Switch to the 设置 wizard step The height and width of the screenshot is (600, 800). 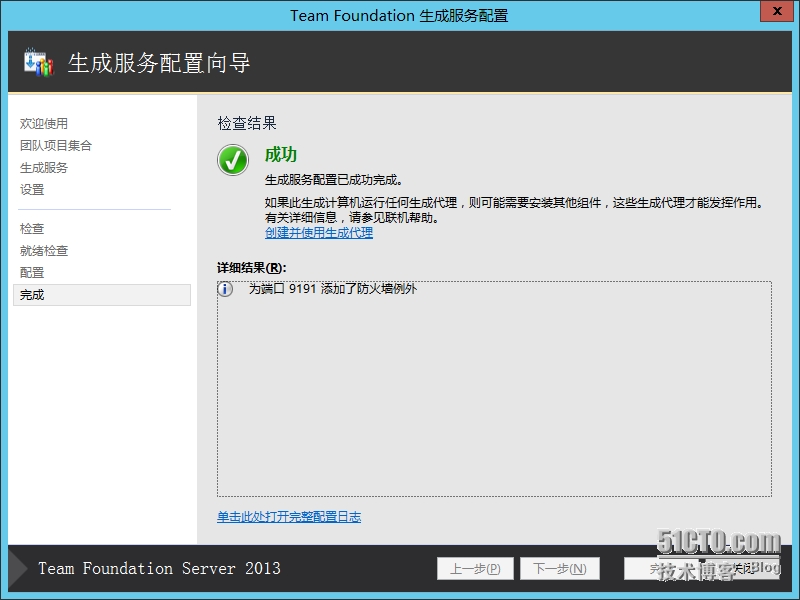(32, 189)
